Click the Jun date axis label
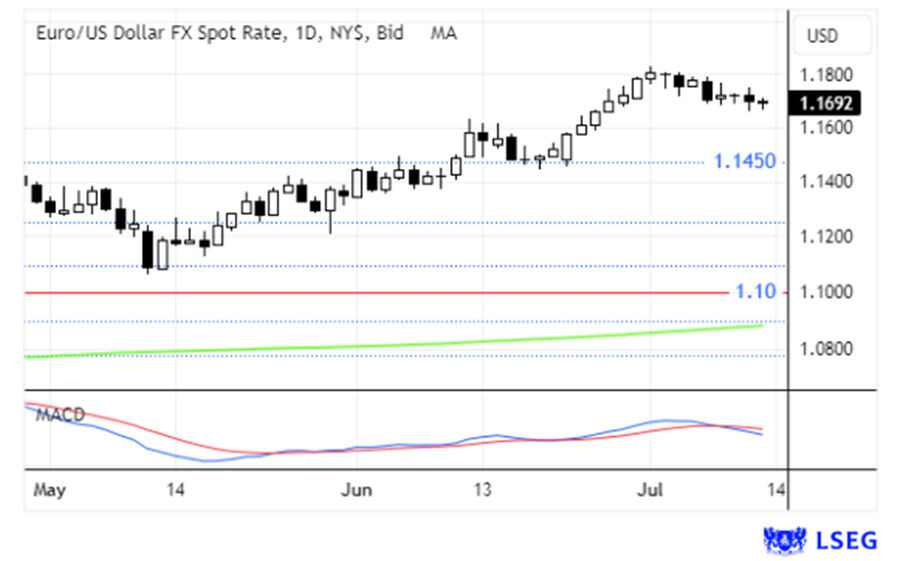The image size is (900, 561). (x=356, y=490)
